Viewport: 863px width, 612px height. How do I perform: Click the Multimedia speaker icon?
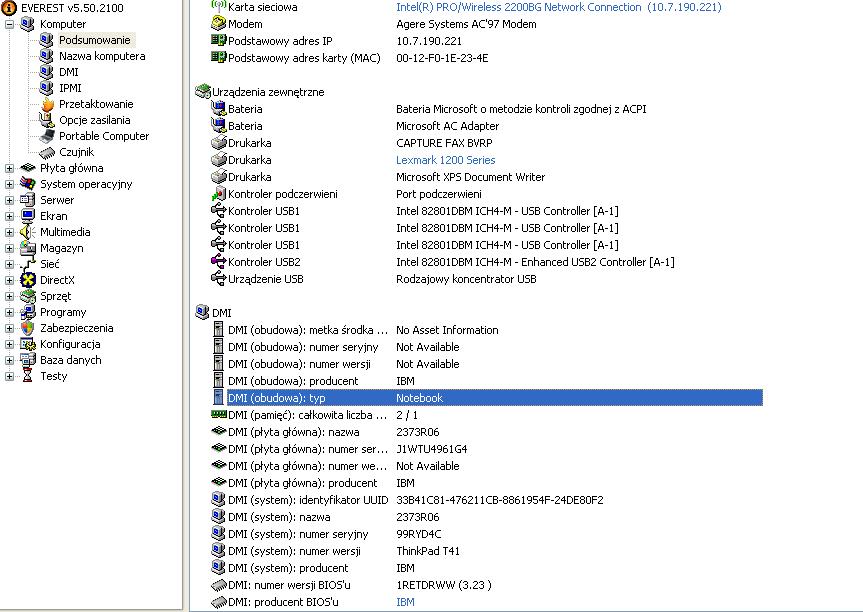pyautogui.click(x=28, y=232)
